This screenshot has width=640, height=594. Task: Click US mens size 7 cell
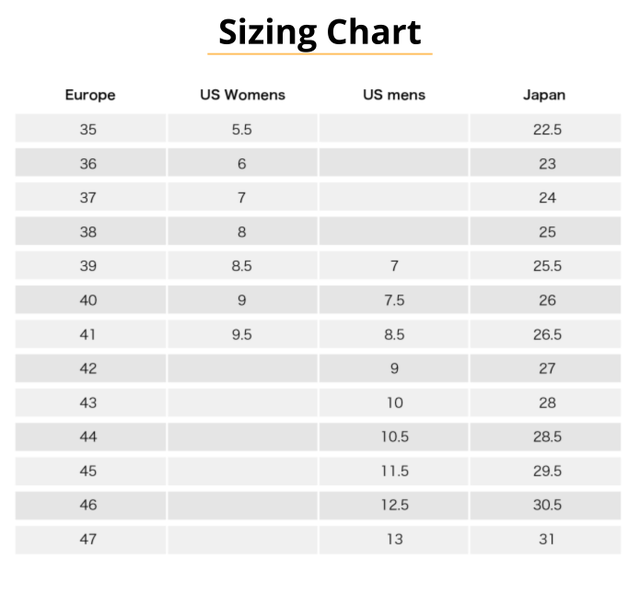tap(394, 266)
